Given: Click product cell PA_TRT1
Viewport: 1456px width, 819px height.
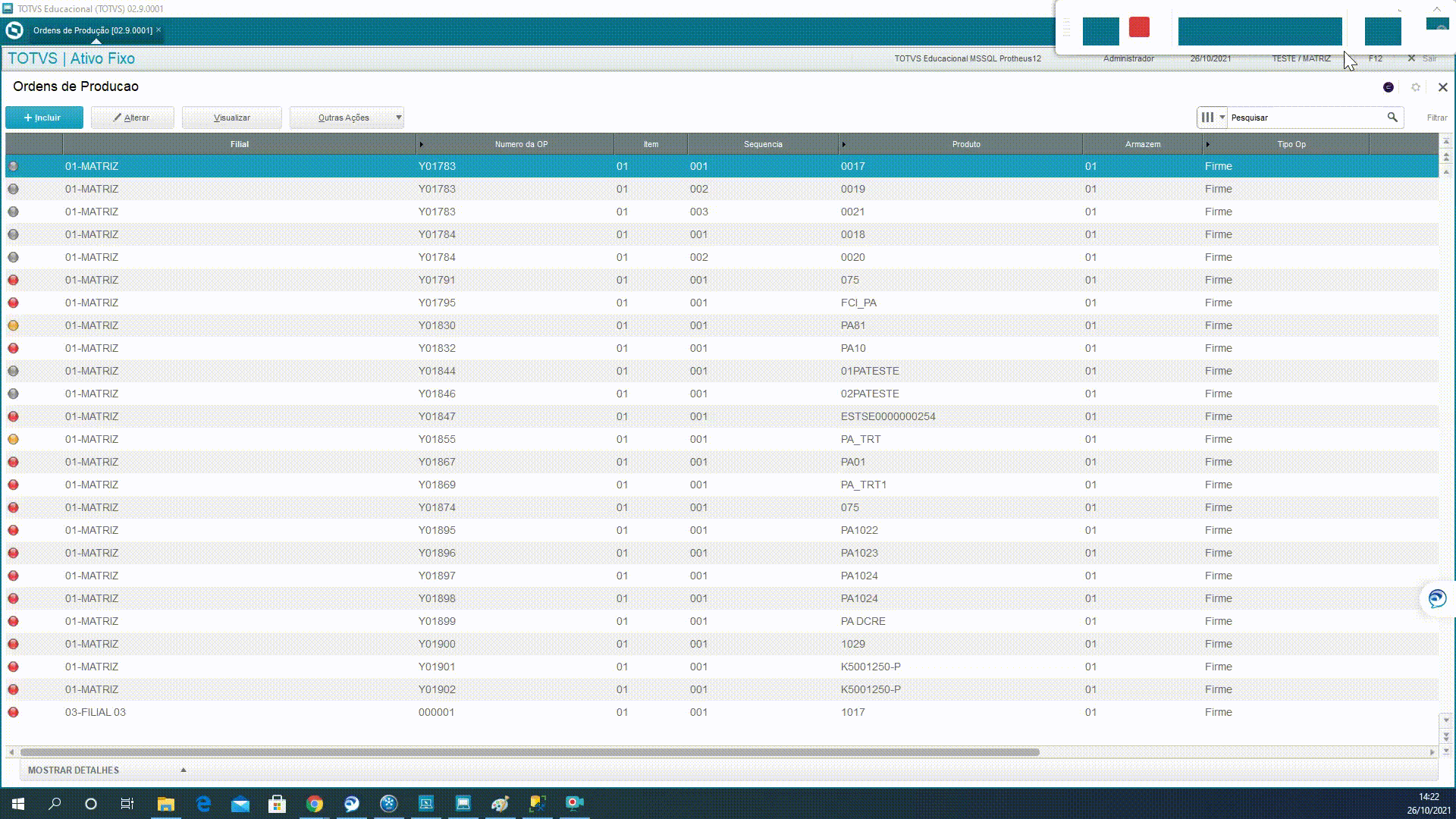Looking at the screenshot, I should 864,485.
